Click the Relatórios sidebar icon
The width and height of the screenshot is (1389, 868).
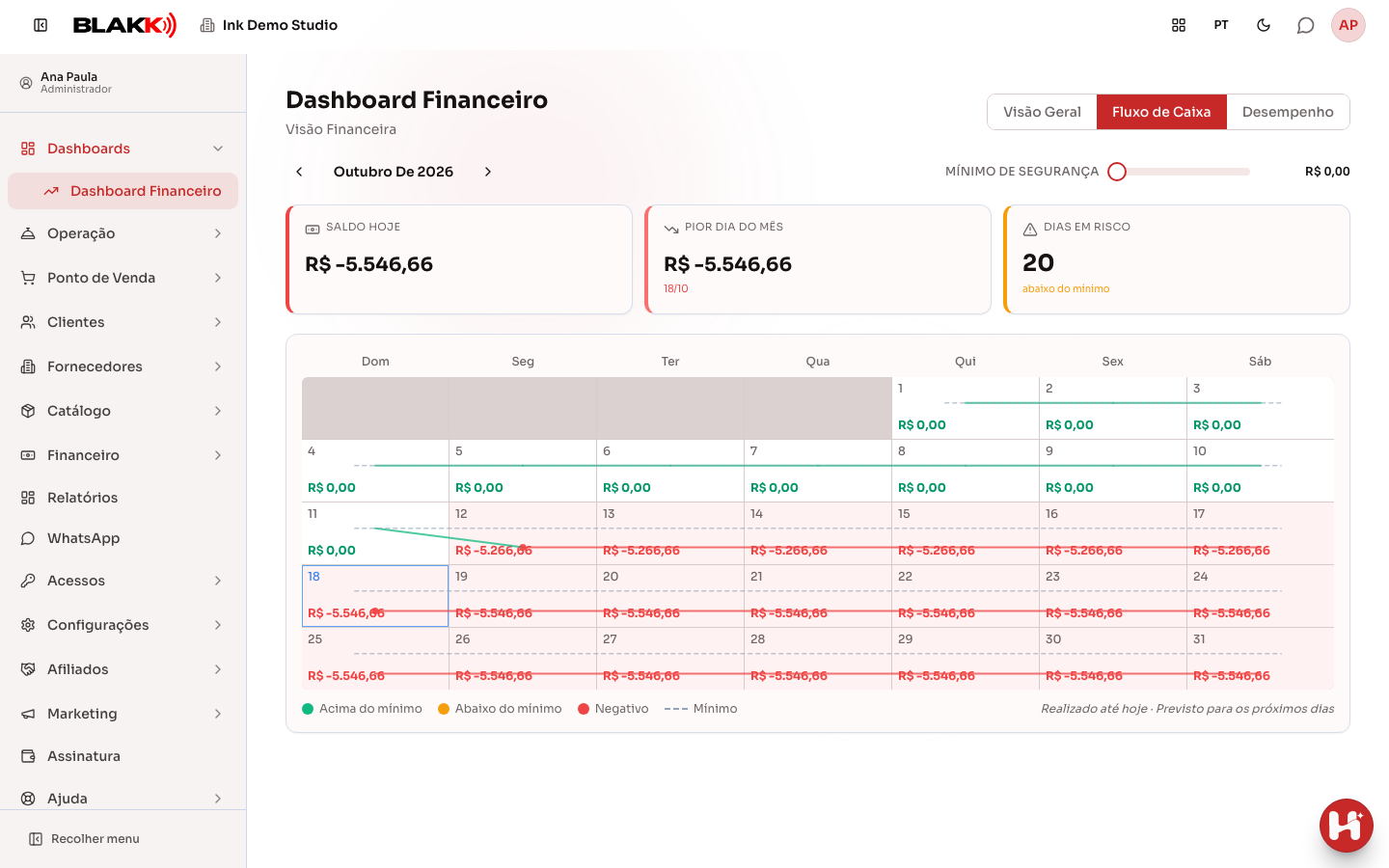tap(28, 498)
